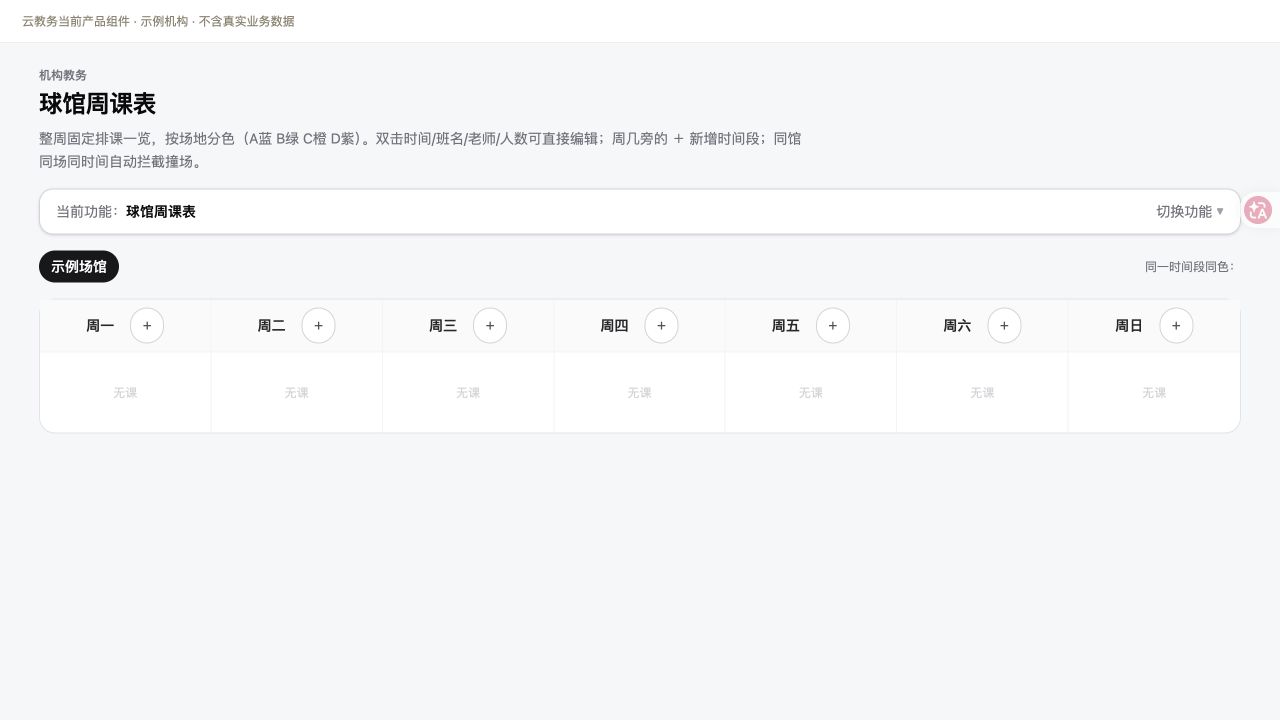Click 无课 under 周日
The image size is (1280, 720).
click(x=1154, y=393)
